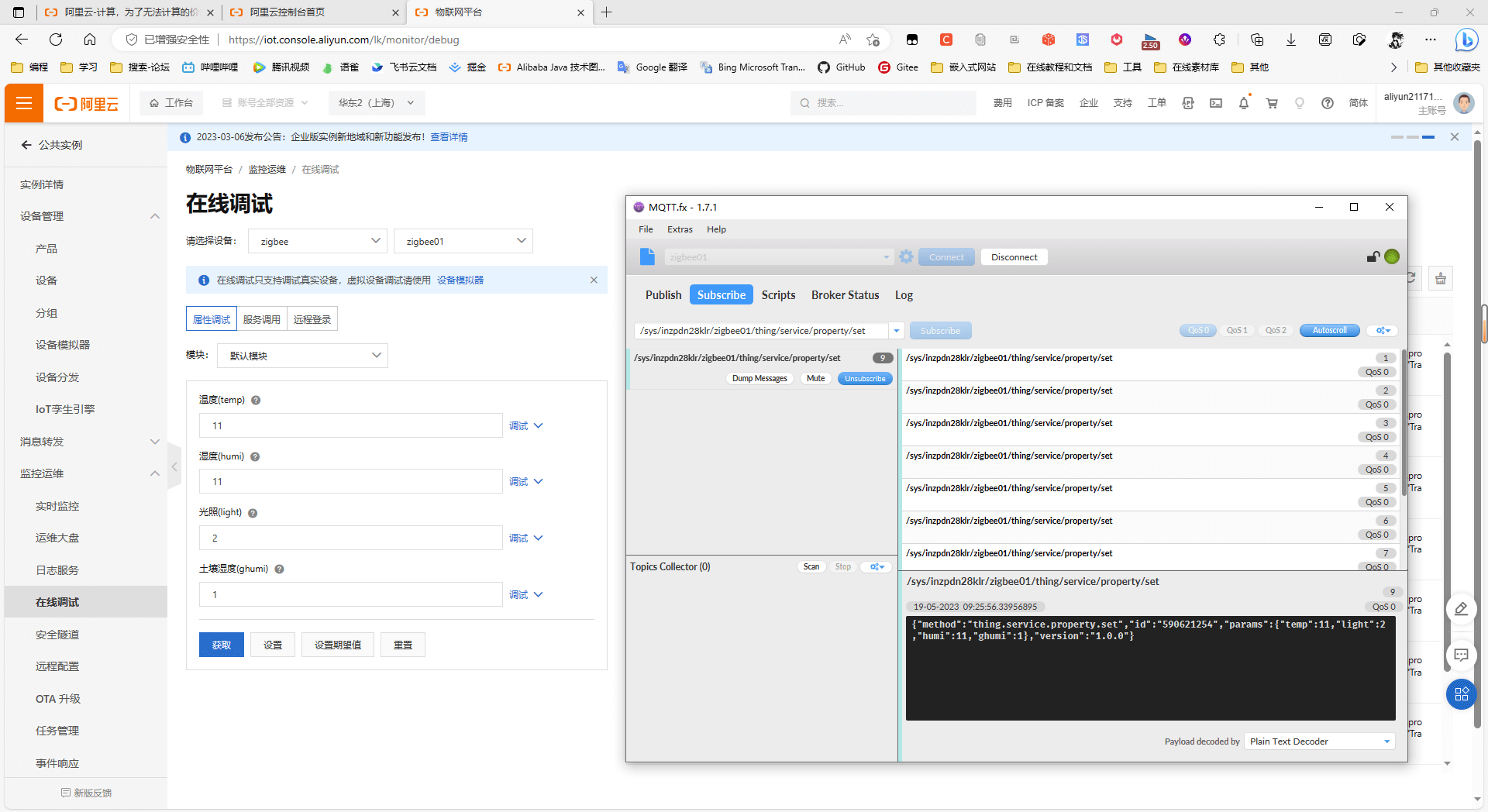
Task: Open blue floating apps grid button
Action: click(1461, 694)
